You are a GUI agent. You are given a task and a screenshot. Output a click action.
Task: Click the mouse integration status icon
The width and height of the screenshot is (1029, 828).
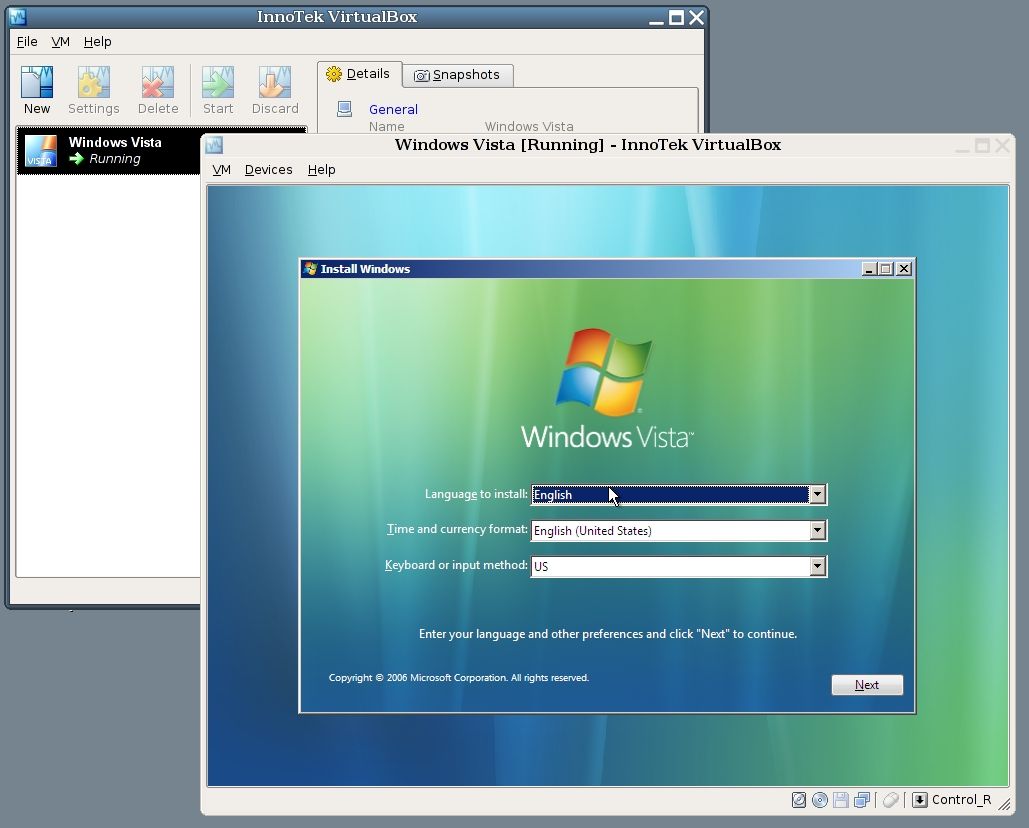coord(890,799)
